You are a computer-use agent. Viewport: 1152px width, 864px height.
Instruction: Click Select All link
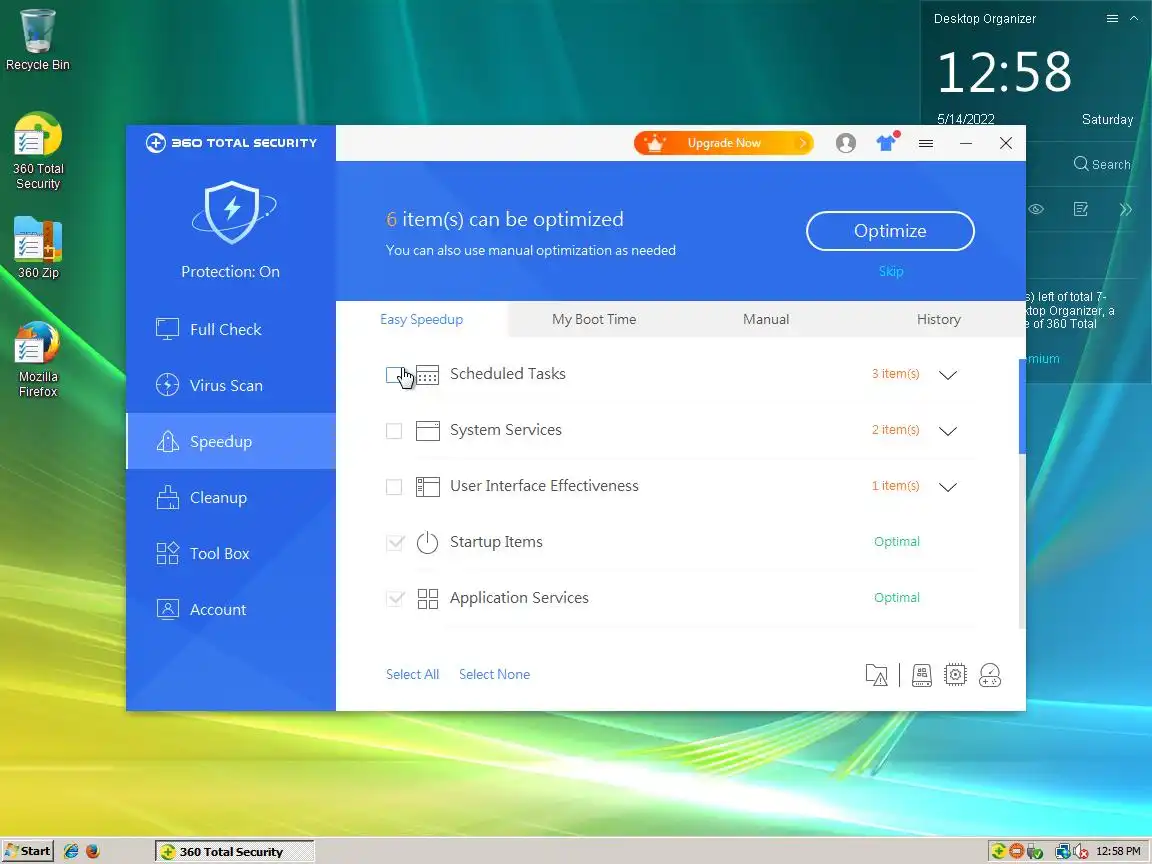coord(412,674)
